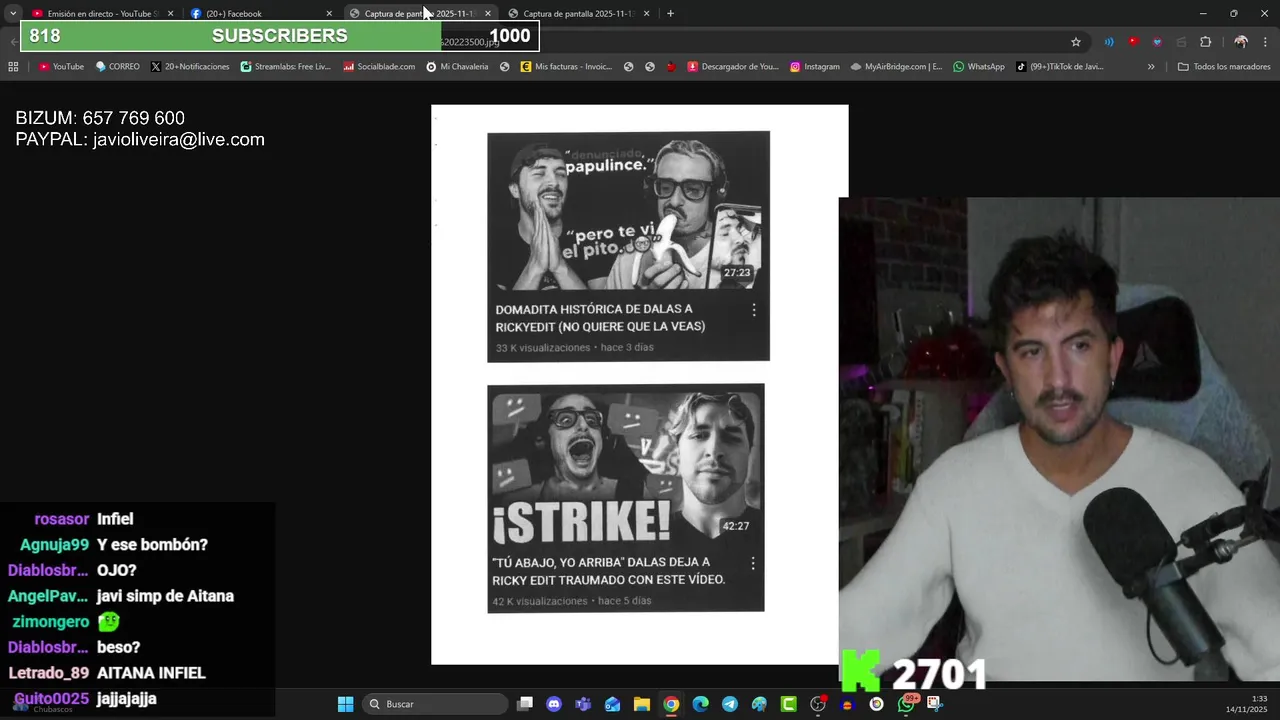
Task: Open the Socialblade.com bookmark
Action: [x=379, y=67]
